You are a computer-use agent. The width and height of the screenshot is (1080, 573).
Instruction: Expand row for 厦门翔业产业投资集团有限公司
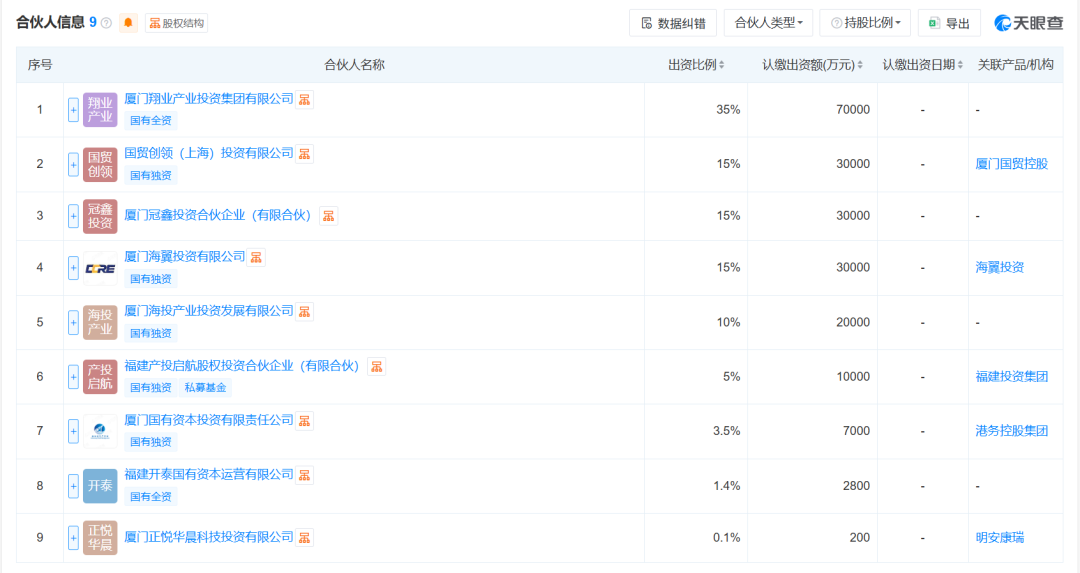click(73, 110)
